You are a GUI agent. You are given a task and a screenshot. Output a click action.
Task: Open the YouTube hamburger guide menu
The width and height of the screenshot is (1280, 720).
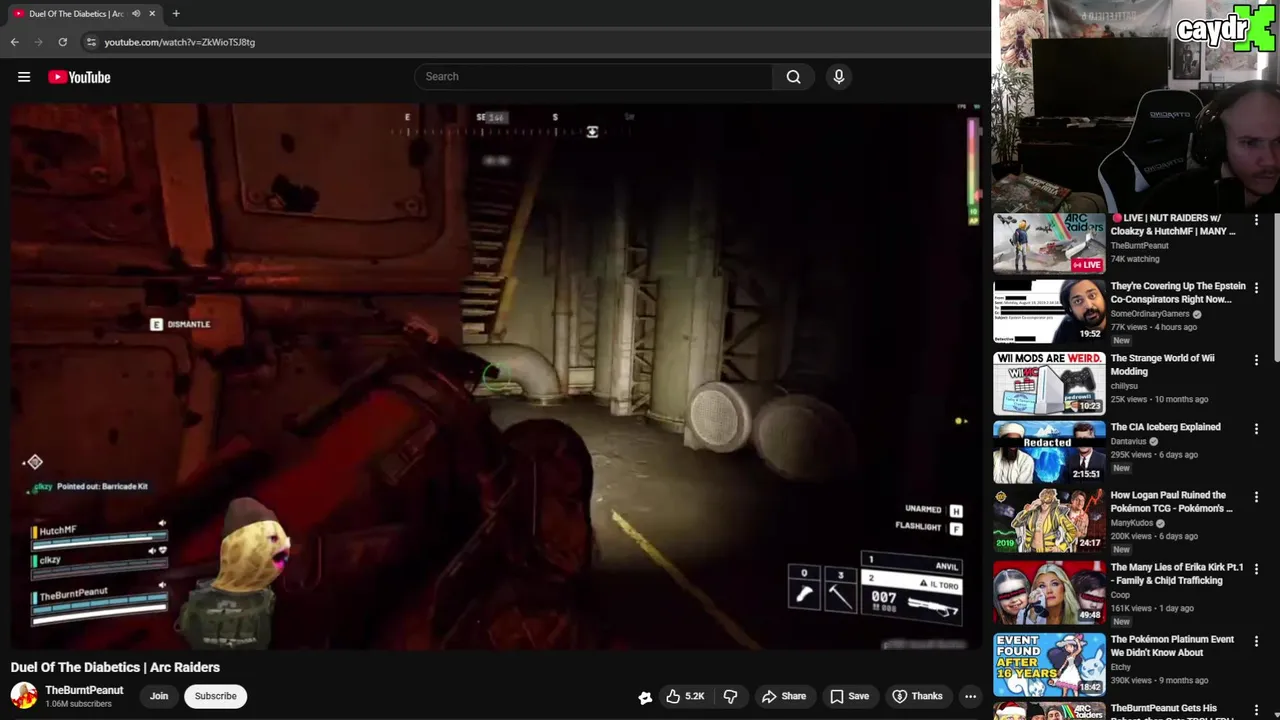24,77
